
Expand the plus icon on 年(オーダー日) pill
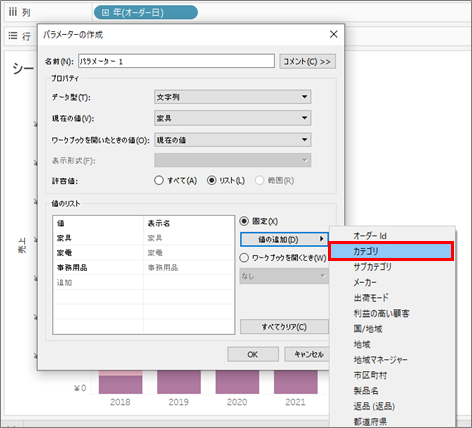pyautogui.click(x=105, y=13)
